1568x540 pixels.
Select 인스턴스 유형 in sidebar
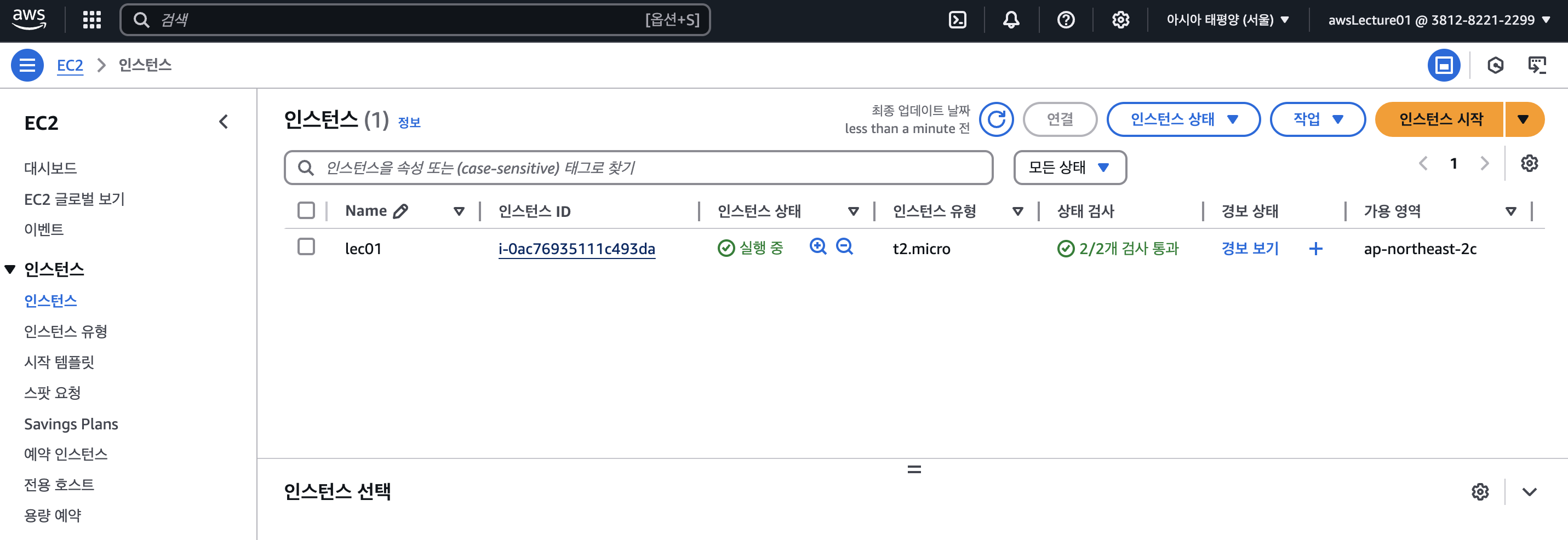(66, 331)
